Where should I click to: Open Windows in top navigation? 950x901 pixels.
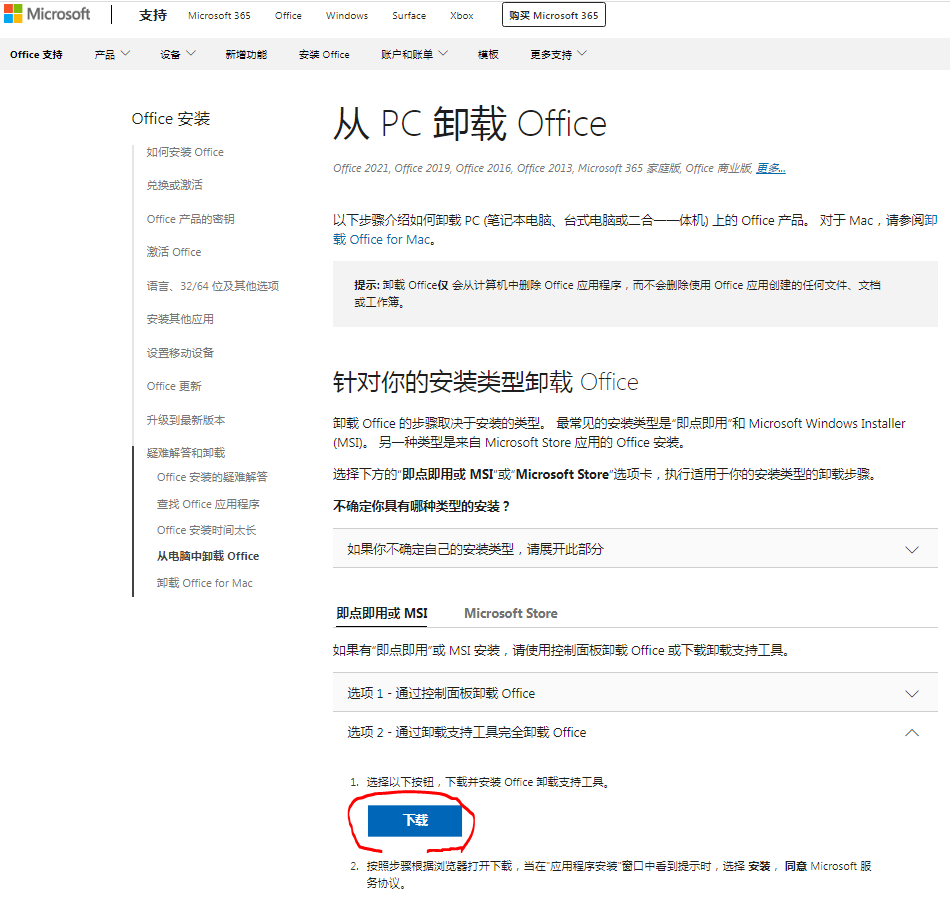click(347, 16)
